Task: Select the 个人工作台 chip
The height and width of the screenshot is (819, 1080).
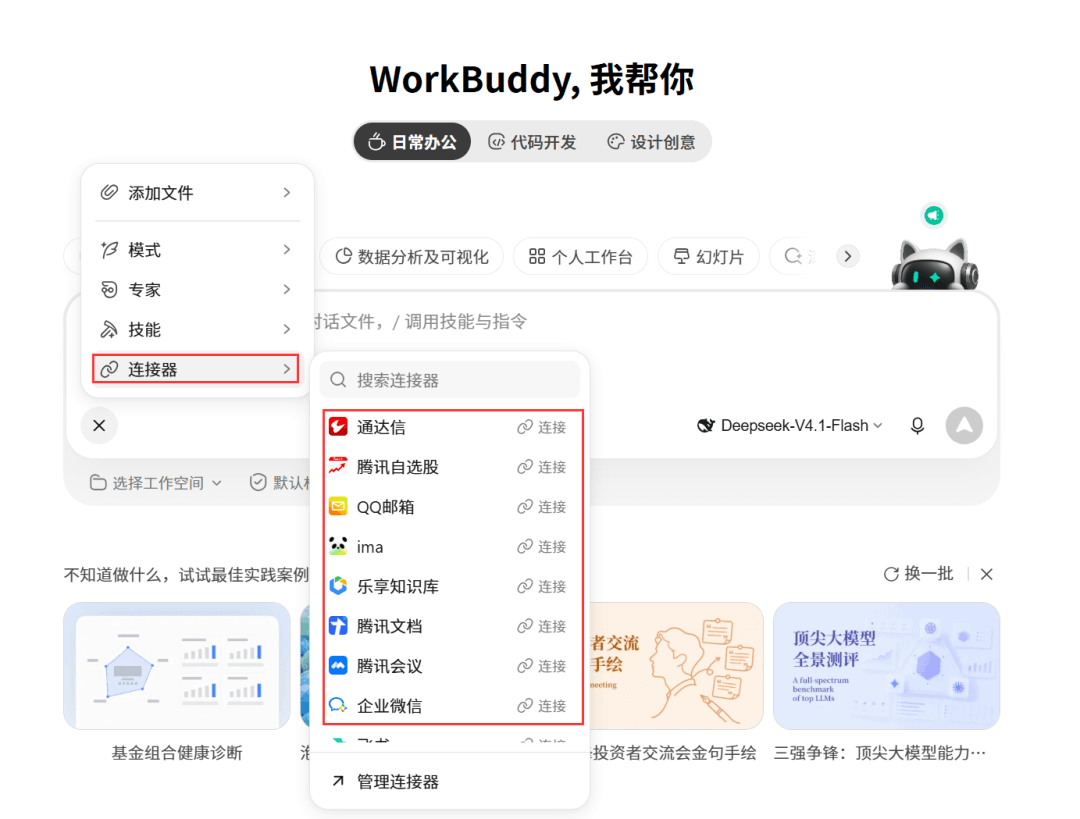Action: click(x=581, y=257)
